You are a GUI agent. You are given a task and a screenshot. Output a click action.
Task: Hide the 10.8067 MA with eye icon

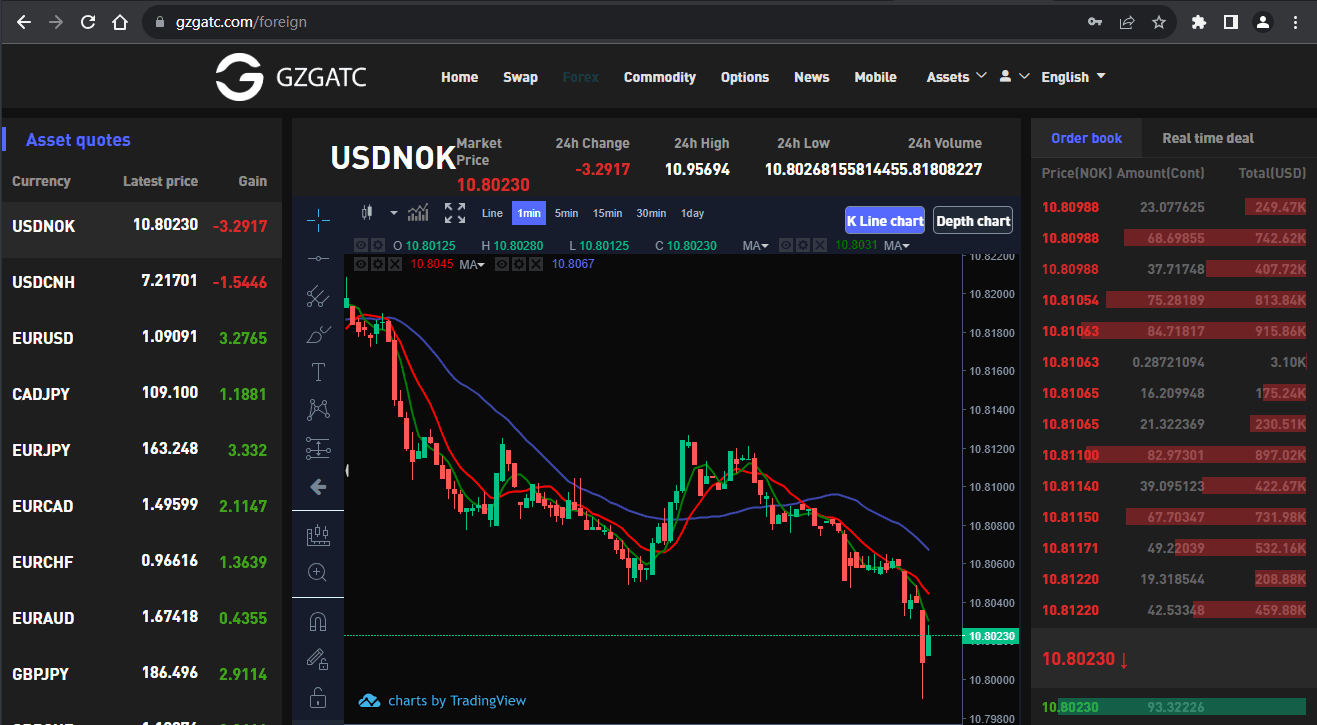(501, 264)
